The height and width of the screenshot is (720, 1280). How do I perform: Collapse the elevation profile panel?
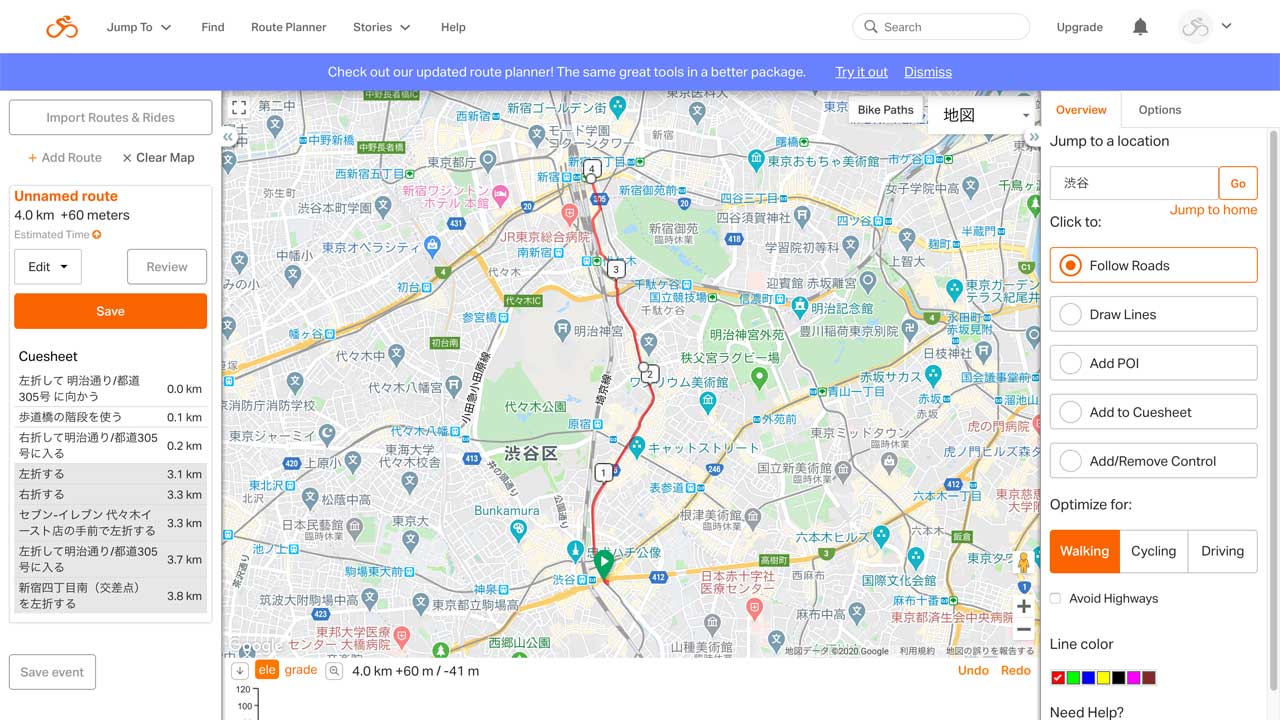(x=240, y=671)
